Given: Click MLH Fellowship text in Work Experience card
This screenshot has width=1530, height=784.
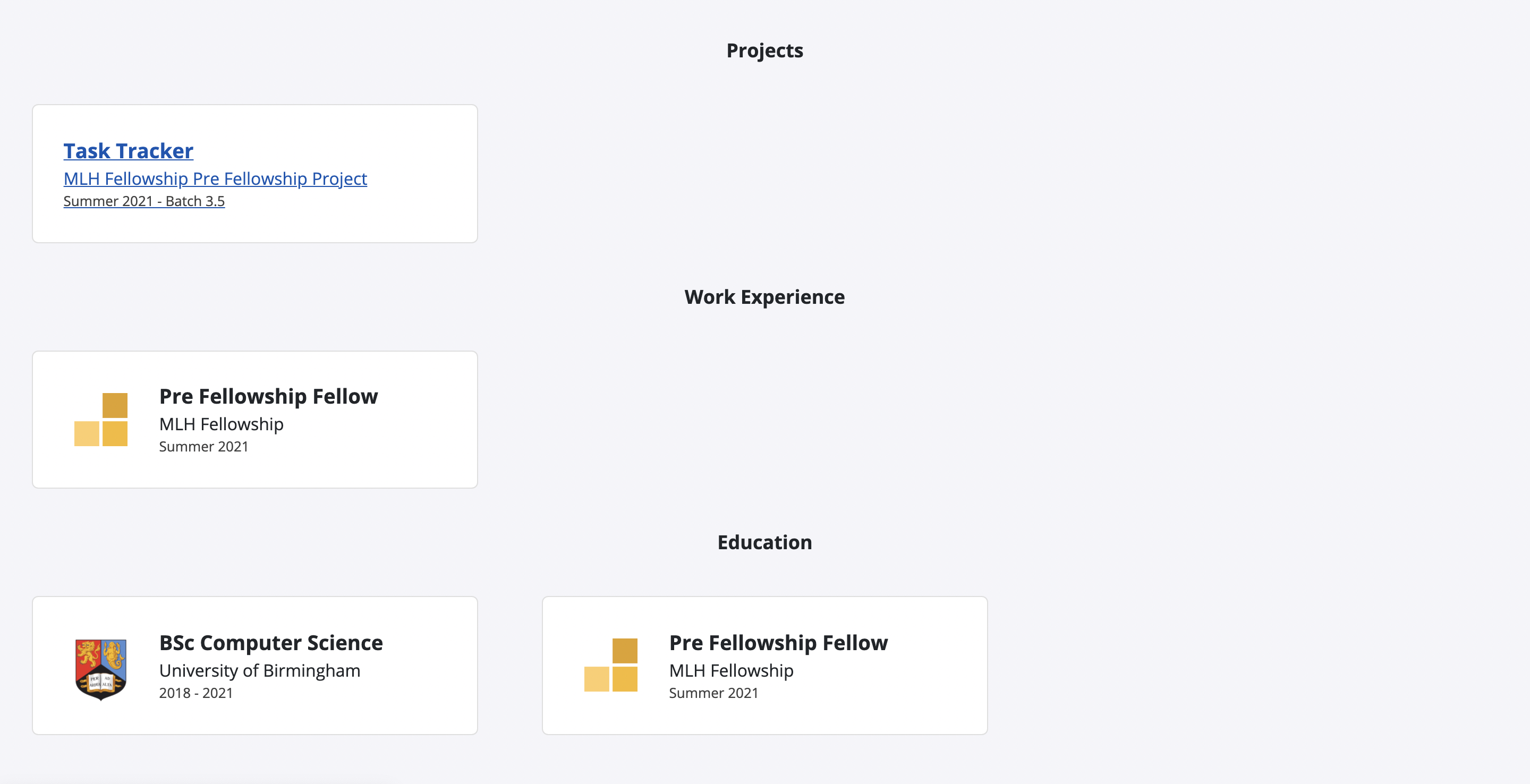Looking at the screenshot, I should (x=222, y=424).
